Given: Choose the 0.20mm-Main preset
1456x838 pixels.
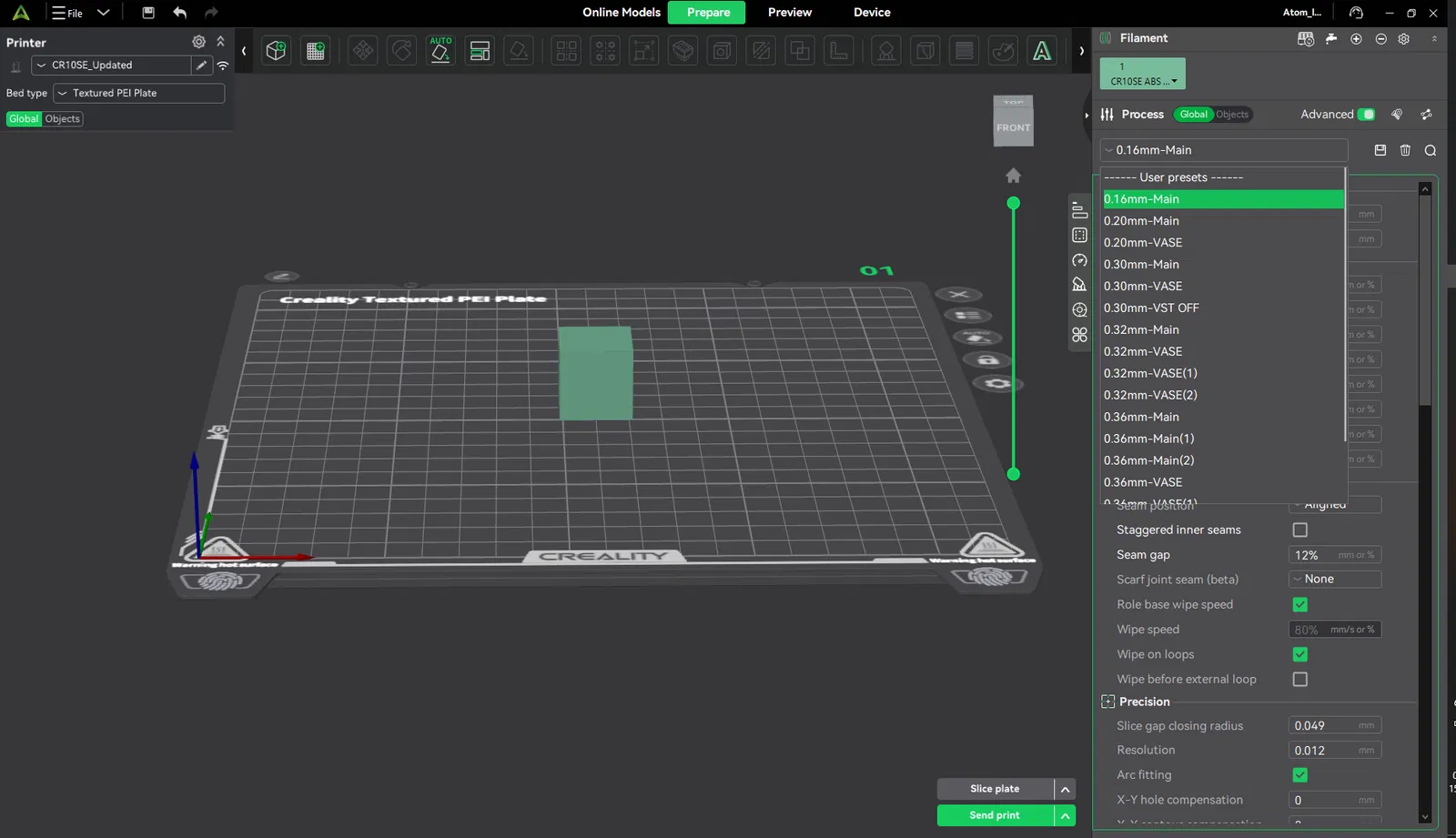Looking at the screenshot, I should coord(1223,221).
